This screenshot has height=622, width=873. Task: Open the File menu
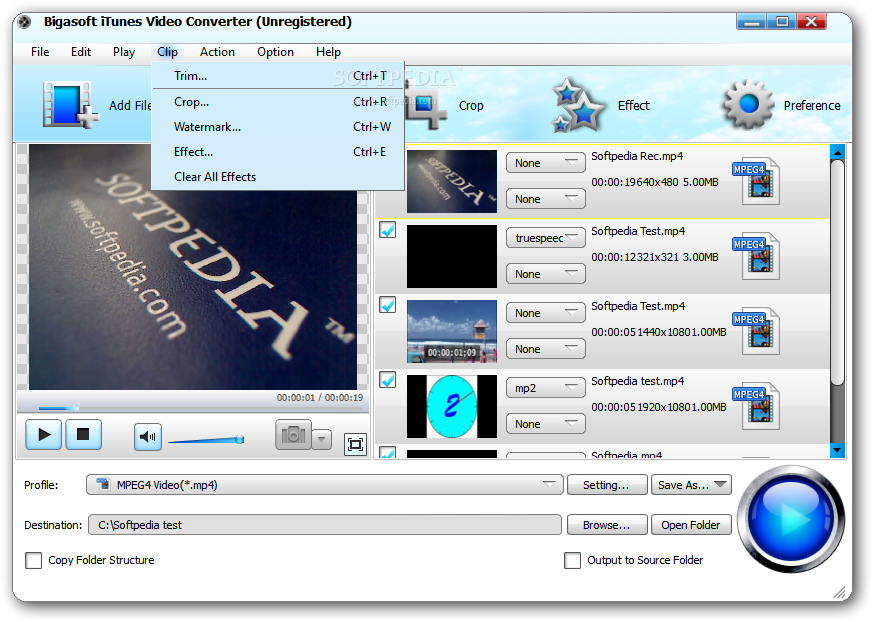click(40, 52)
